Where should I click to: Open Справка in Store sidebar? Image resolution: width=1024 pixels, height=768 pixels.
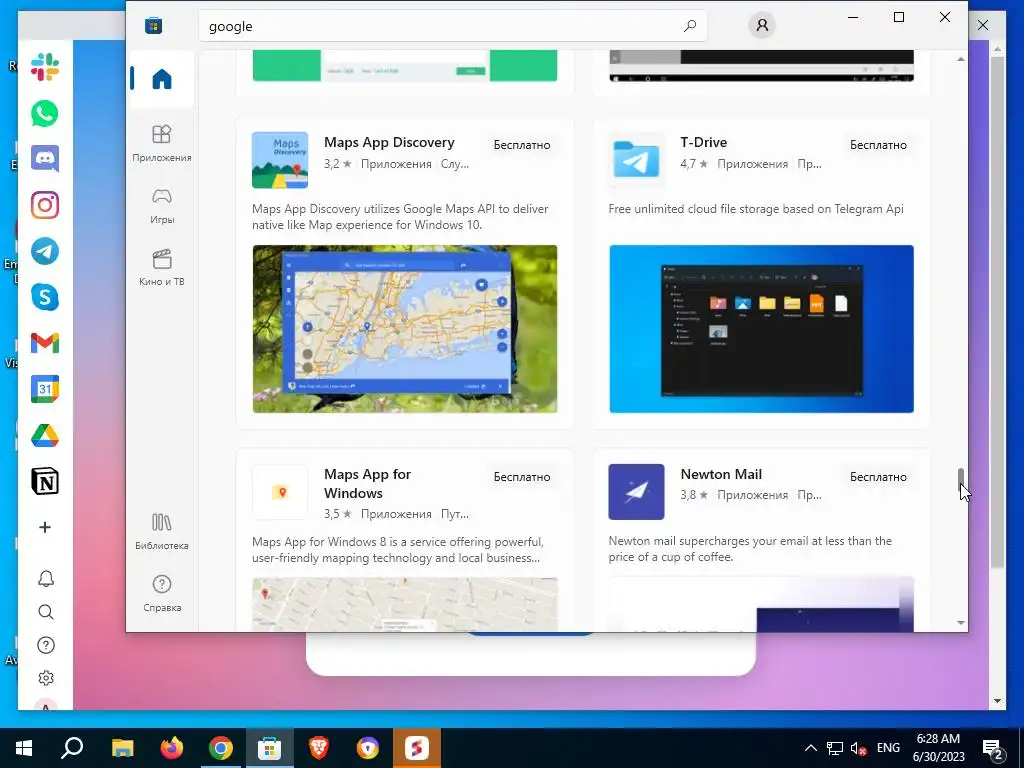pyautogui.click(x=161, y=593)
